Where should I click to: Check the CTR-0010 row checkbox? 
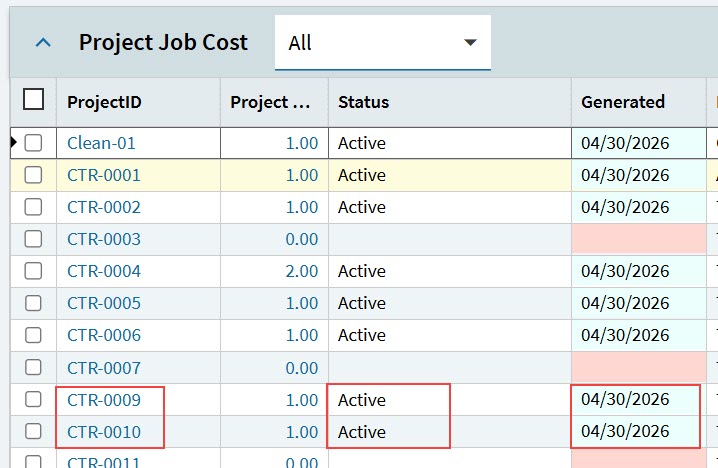[33, 431]
